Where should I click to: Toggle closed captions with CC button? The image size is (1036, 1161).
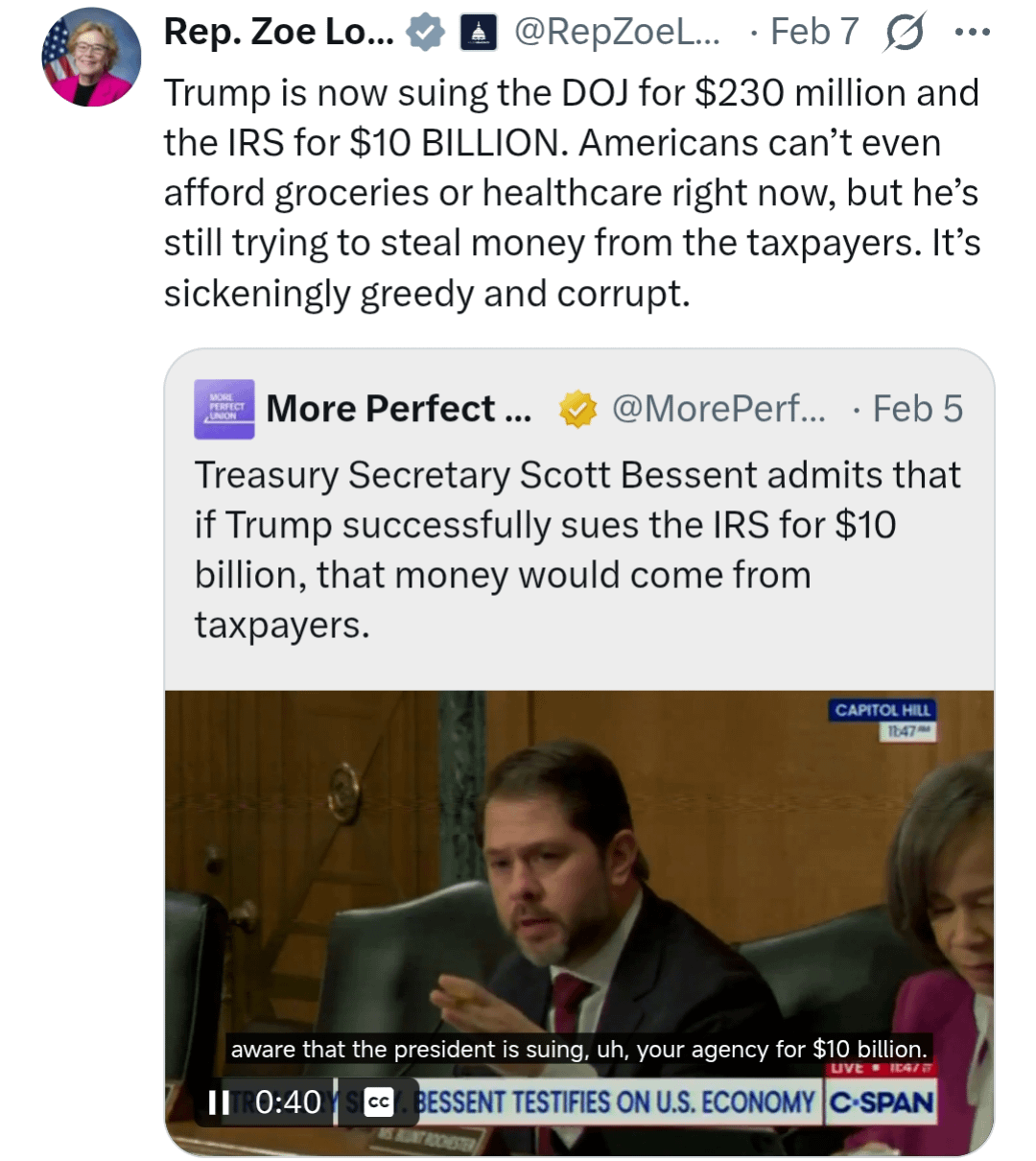pyautogui.click(x=379, y=1102)
